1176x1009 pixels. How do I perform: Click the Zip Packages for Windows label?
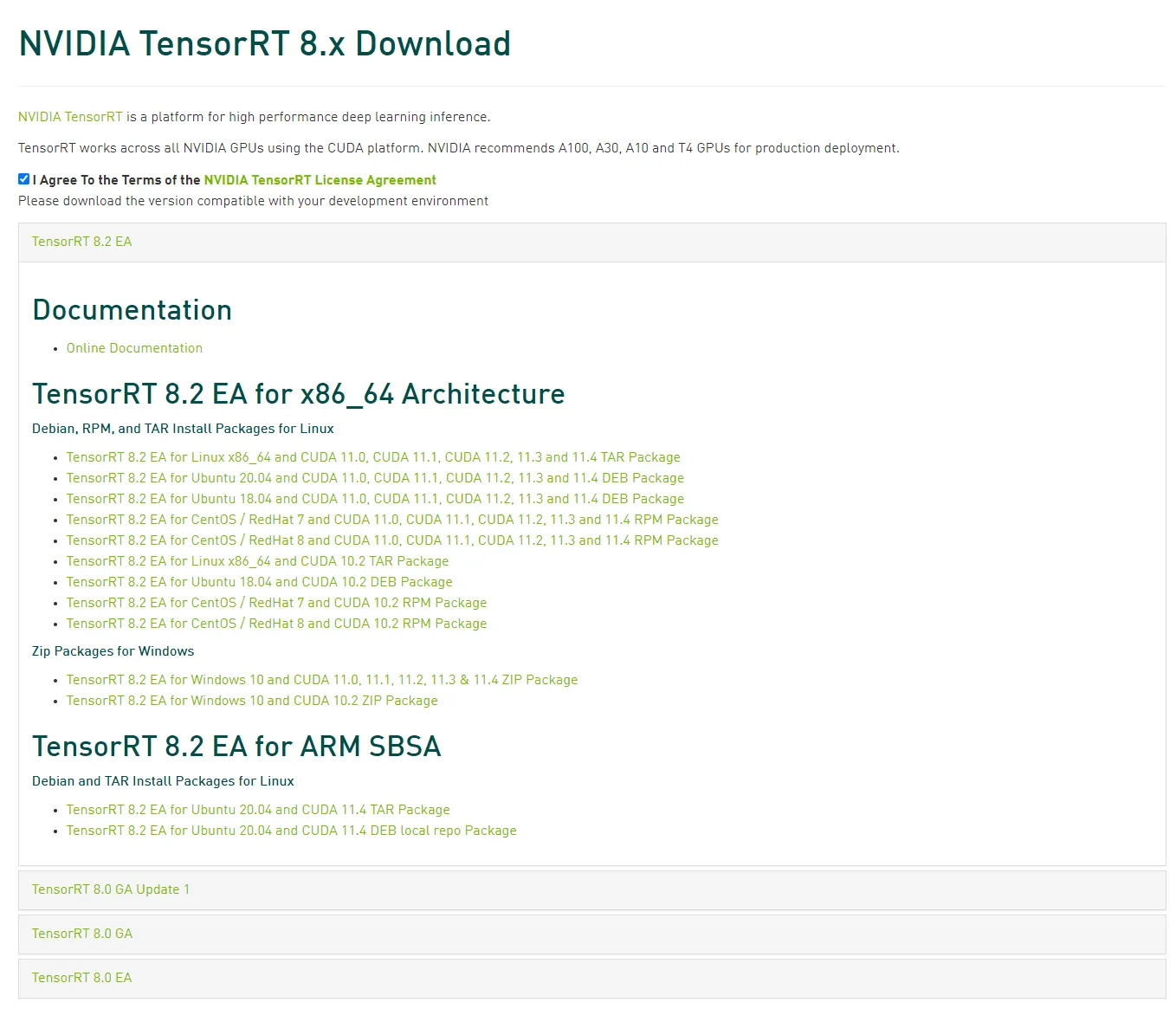pyautogui.click(x=113, y=651)
